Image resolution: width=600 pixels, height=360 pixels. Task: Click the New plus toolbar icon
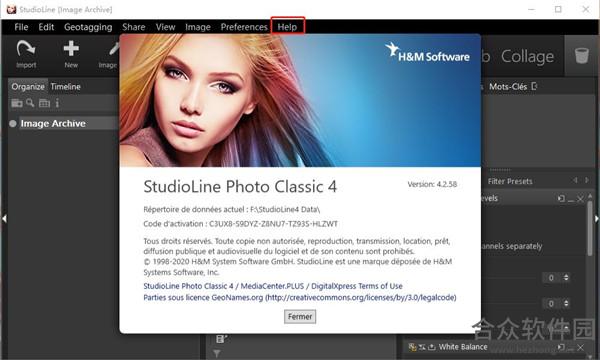(x=71, y=49)
